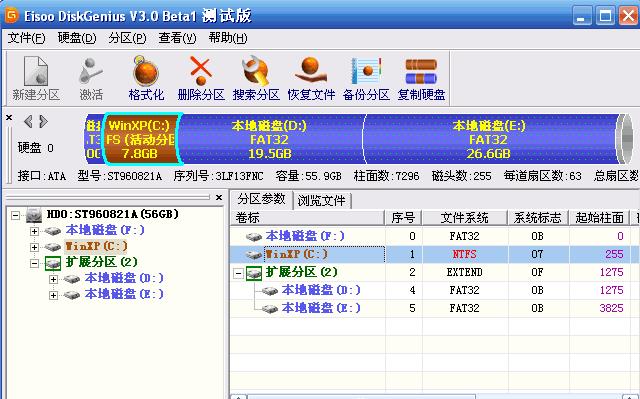This screenshot has height=399, width=640.
Task: Click the 型号:ST960821A disk info text
Action: click(x=120, y=176)
